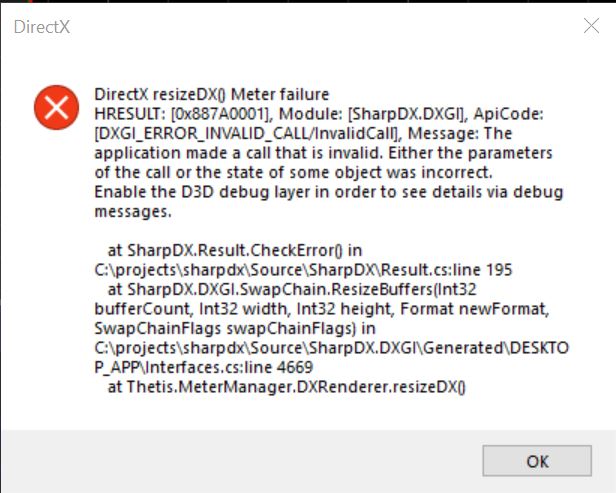Click the SharpDX.DXGI.SwapChain.ResizeBuffers stack line
This screenshot has height=493, width=616.
[292, 290]
